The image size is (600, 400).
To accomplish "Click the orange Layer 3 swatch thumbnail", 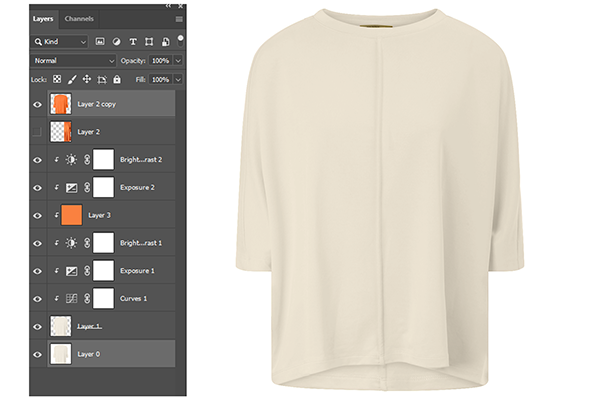I will click(72, 215).
